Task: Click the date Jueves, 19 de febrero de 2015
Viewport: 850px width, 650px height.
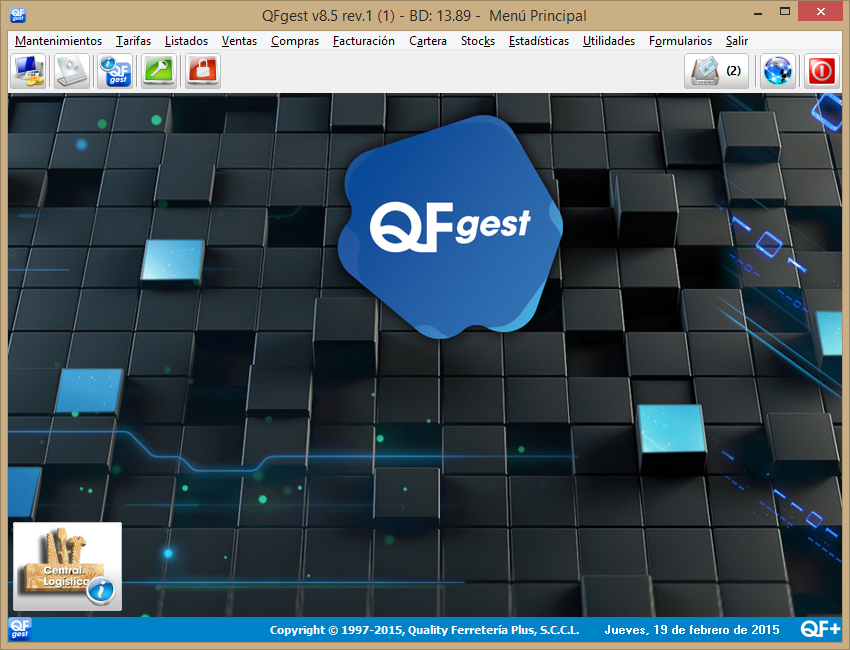Action: (x=692, y=630)
